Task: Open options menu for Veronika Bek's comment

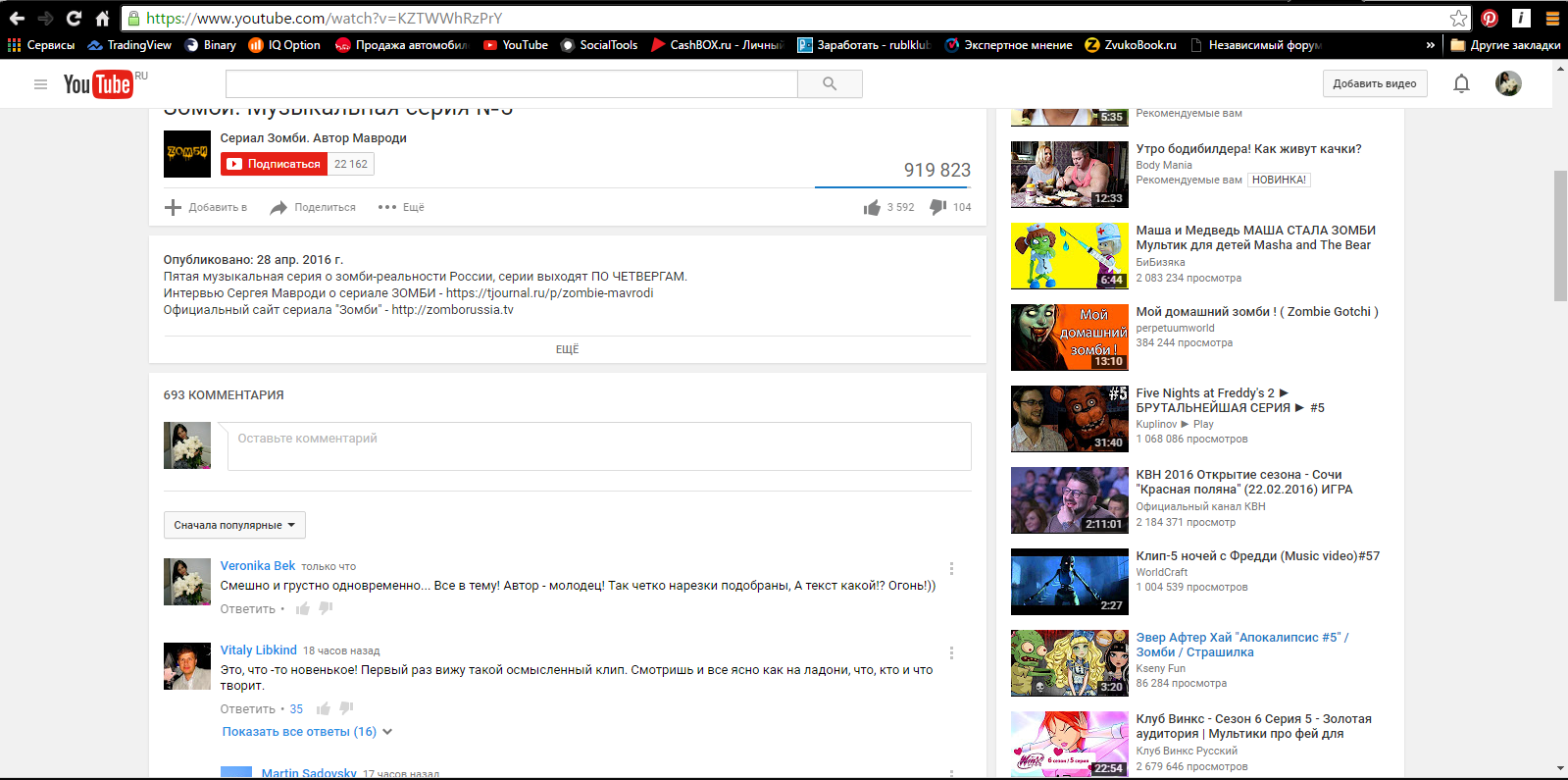Action: pos(951,568)
